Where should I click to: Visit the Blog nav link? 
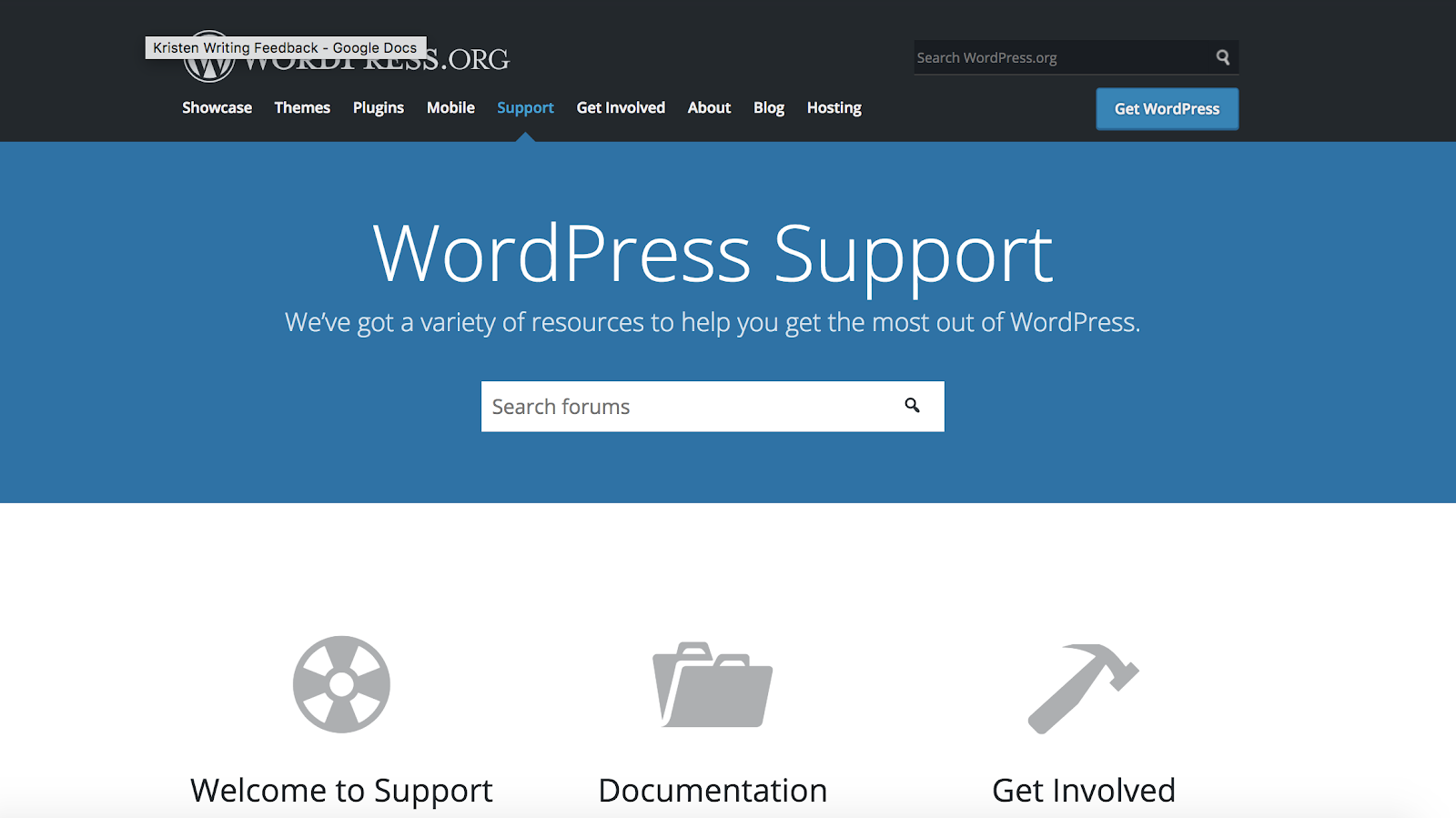[769, 107]
